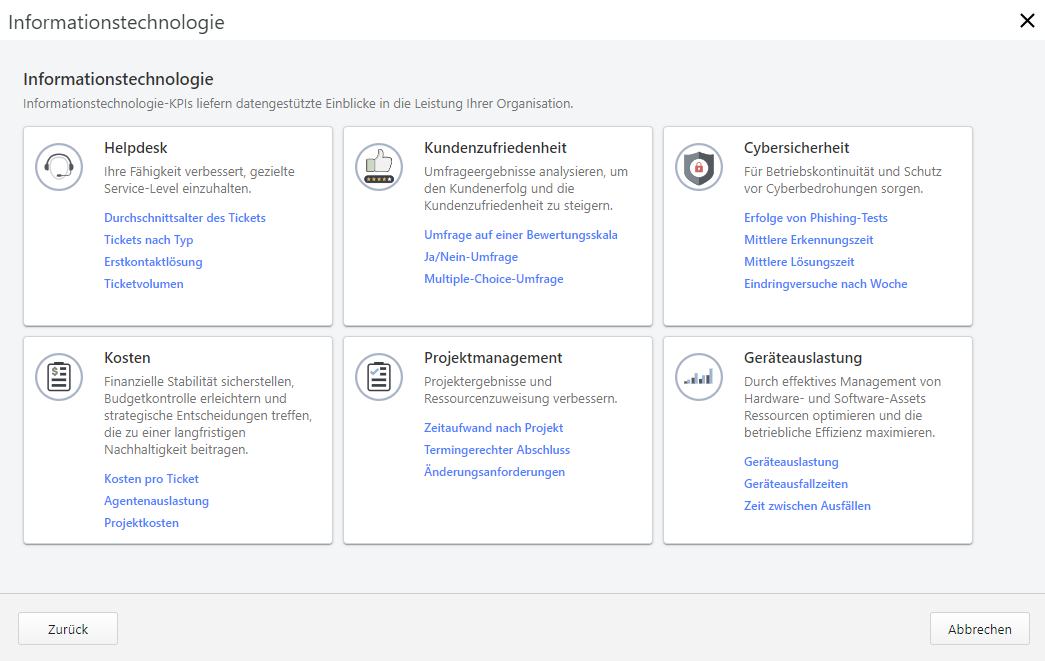1045x661 pixels.
Task: Click the Zurück button
Action: (67, 628)
